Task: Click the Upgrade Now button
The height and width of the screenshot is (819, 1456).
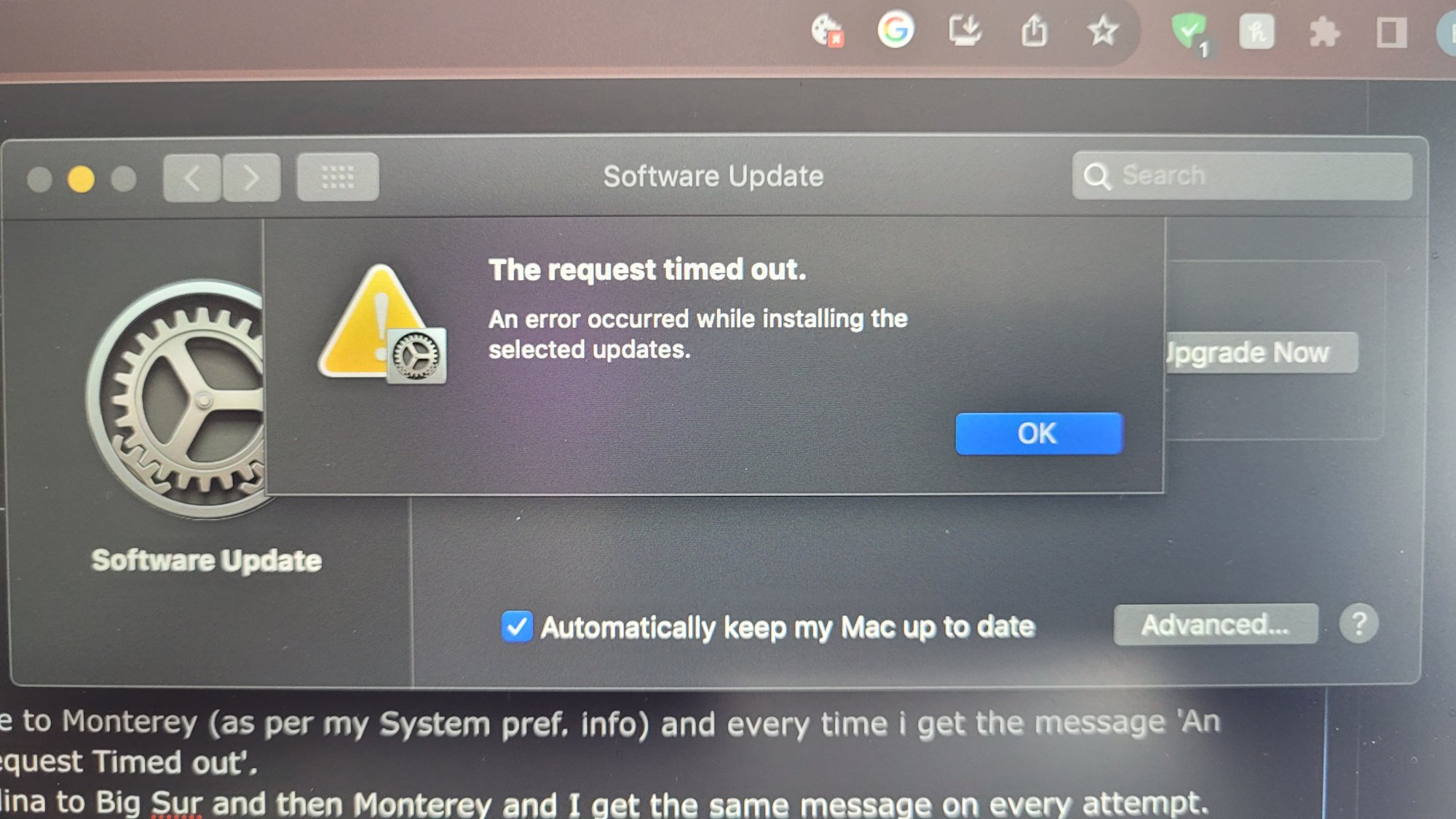Action: [x=1261, y=353]
